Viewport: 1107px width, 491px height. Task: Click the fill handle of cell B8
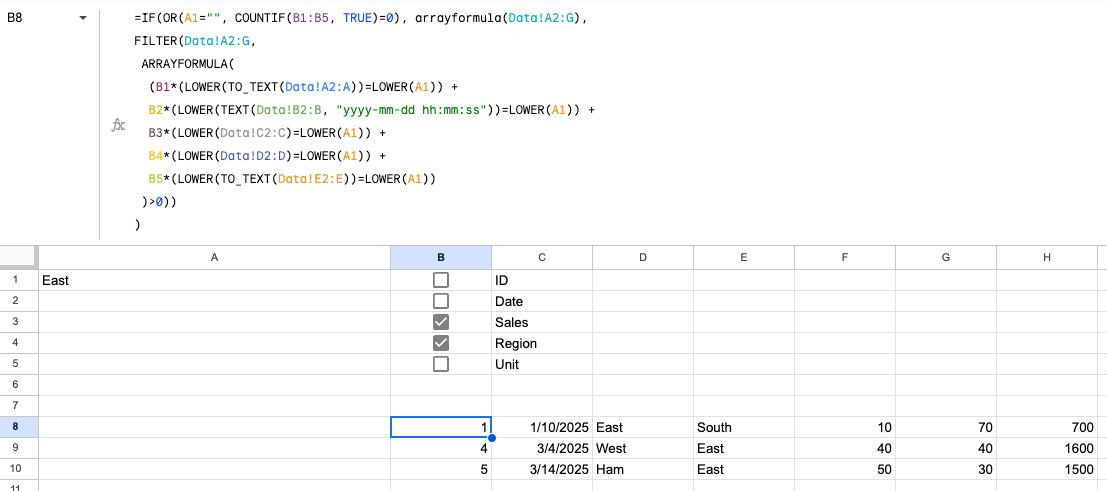(x=491, y=438)
